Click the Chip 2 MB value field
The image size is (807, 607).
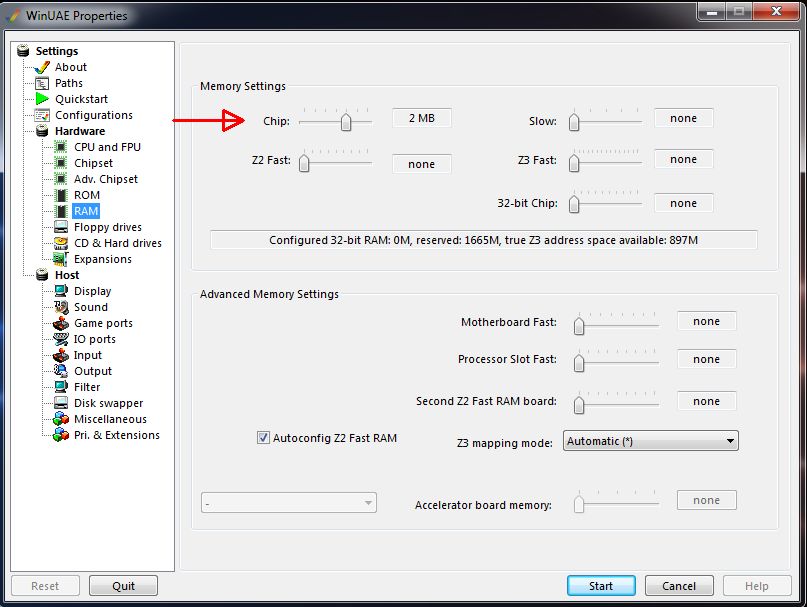tap(421, 118)
